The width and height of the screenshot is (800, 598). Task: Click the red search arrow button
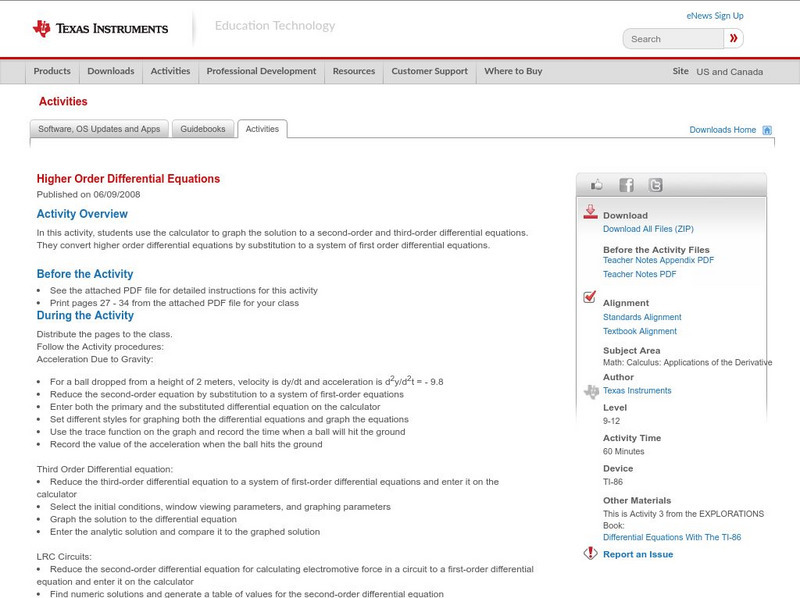pyautogui.click(x=733, y=38)
